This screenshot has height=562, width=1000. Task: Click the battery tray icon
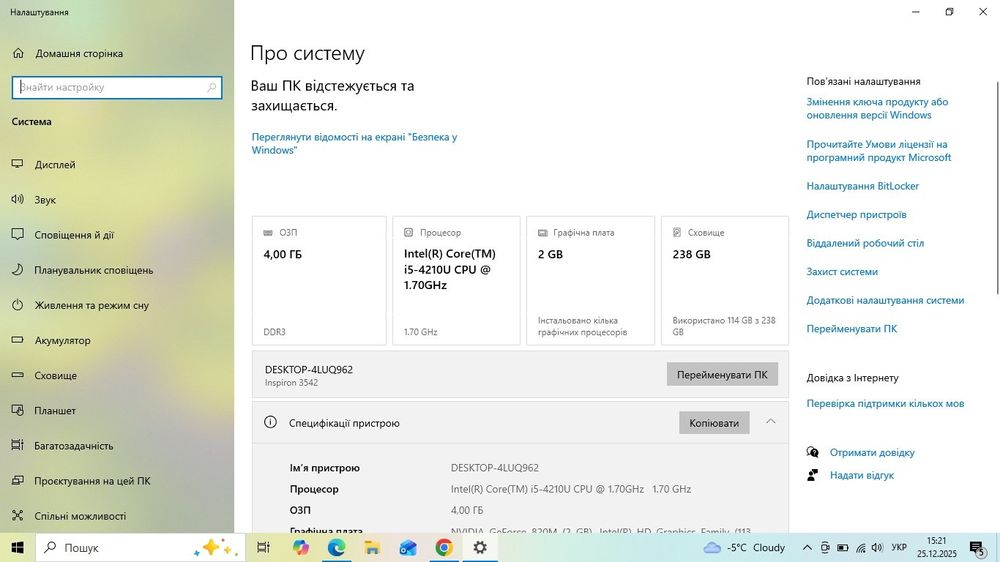click(842, 547)
